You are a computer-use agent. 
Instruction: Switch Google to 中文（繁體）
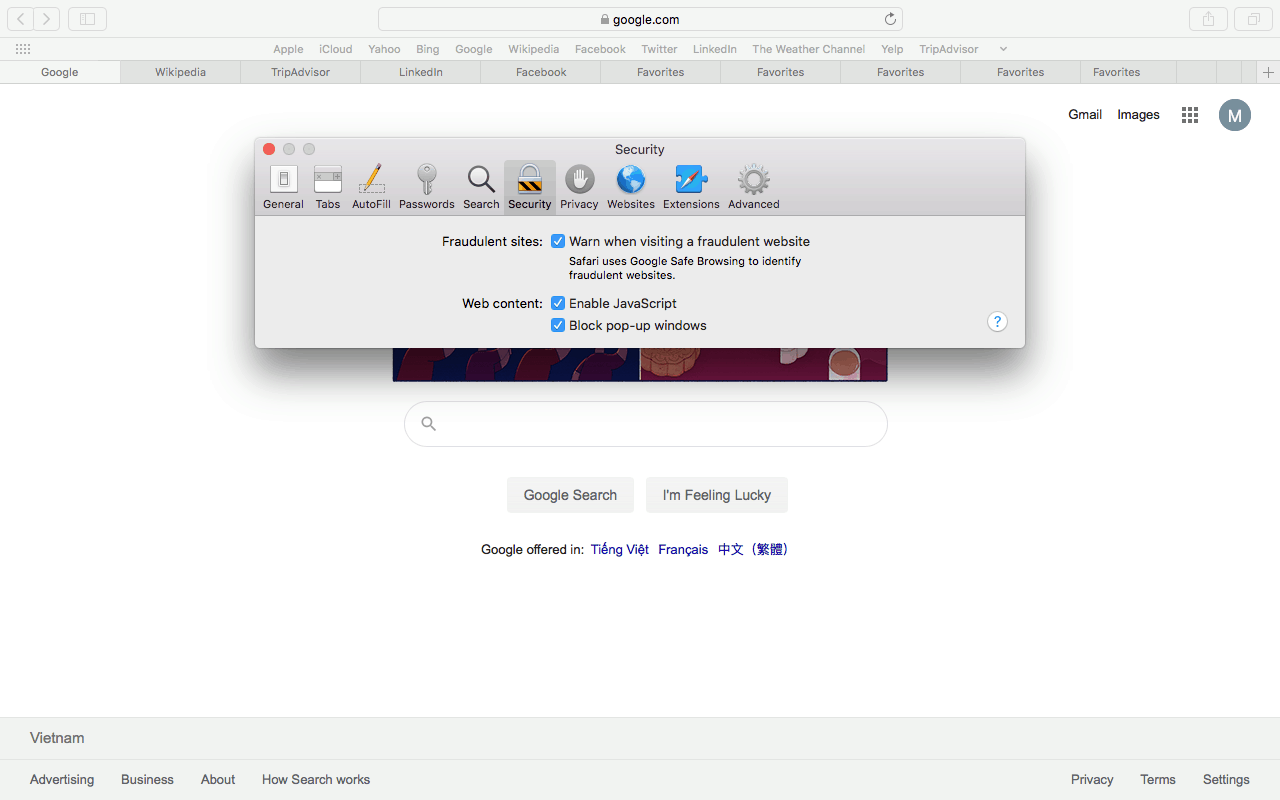(x=753, y=549)
